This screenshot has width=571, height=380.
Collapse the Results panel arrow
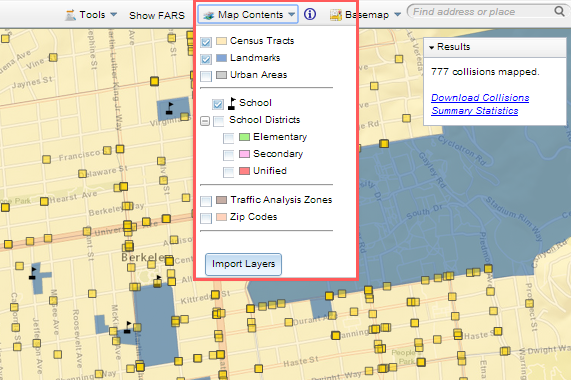pos(432,47)
